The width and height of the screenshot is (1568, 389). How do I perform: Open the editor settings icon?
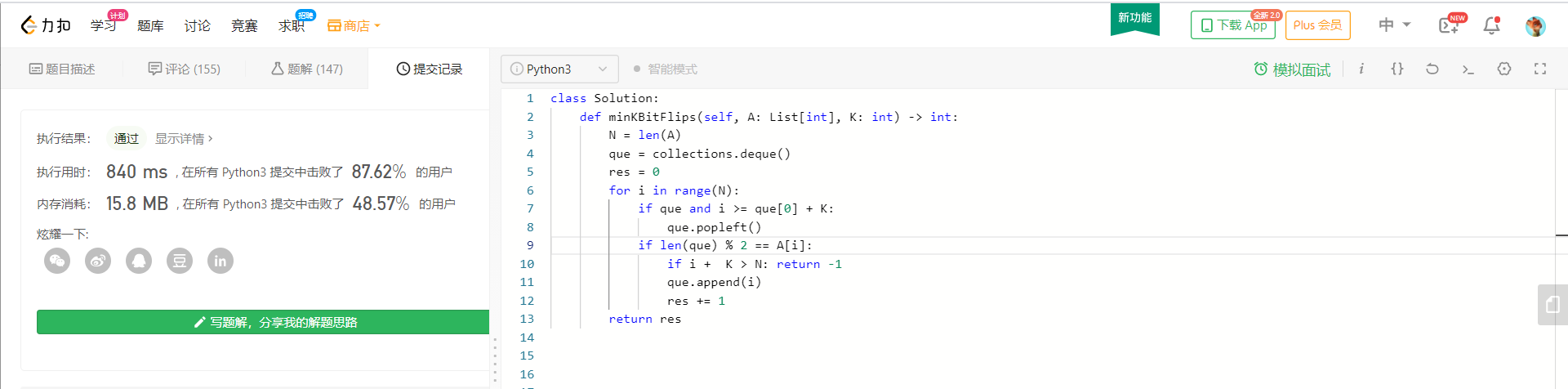[x=1504, y=69]
